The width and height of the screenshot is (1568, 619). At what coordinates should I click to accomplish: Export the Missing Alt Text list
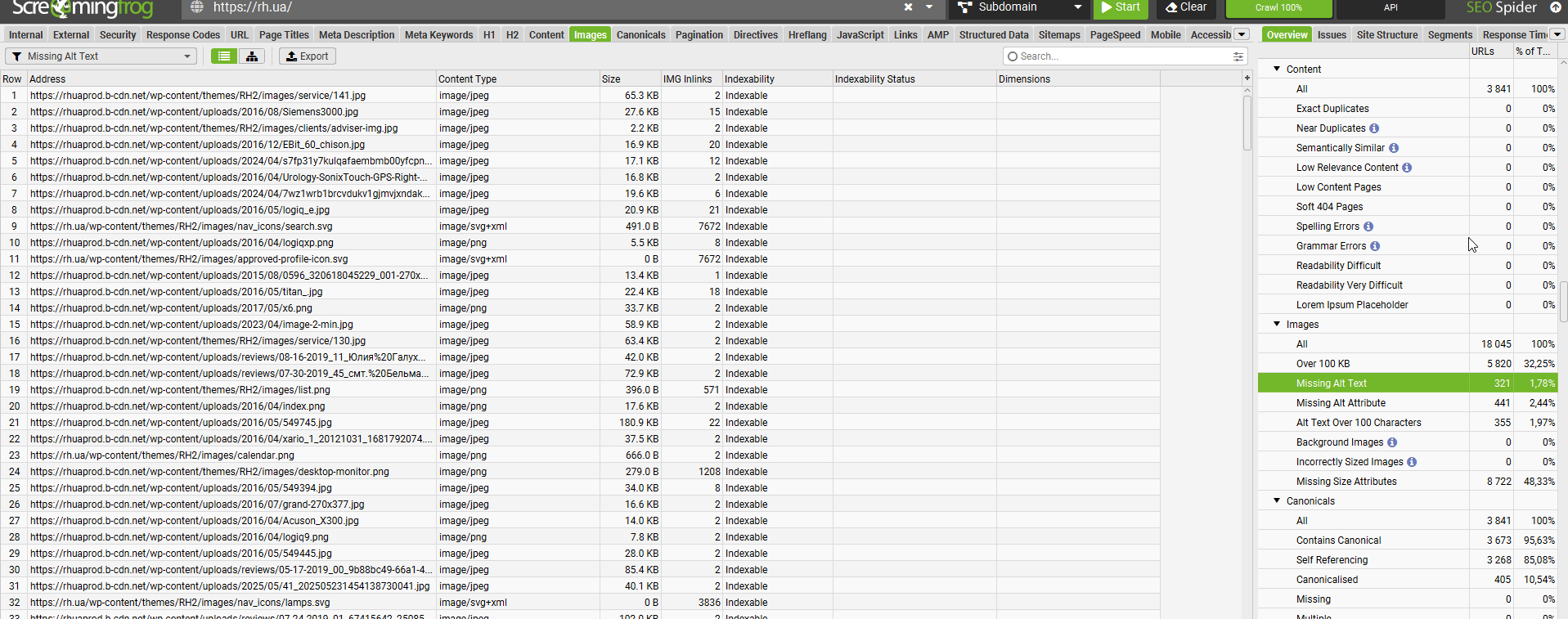click(308, 56)
